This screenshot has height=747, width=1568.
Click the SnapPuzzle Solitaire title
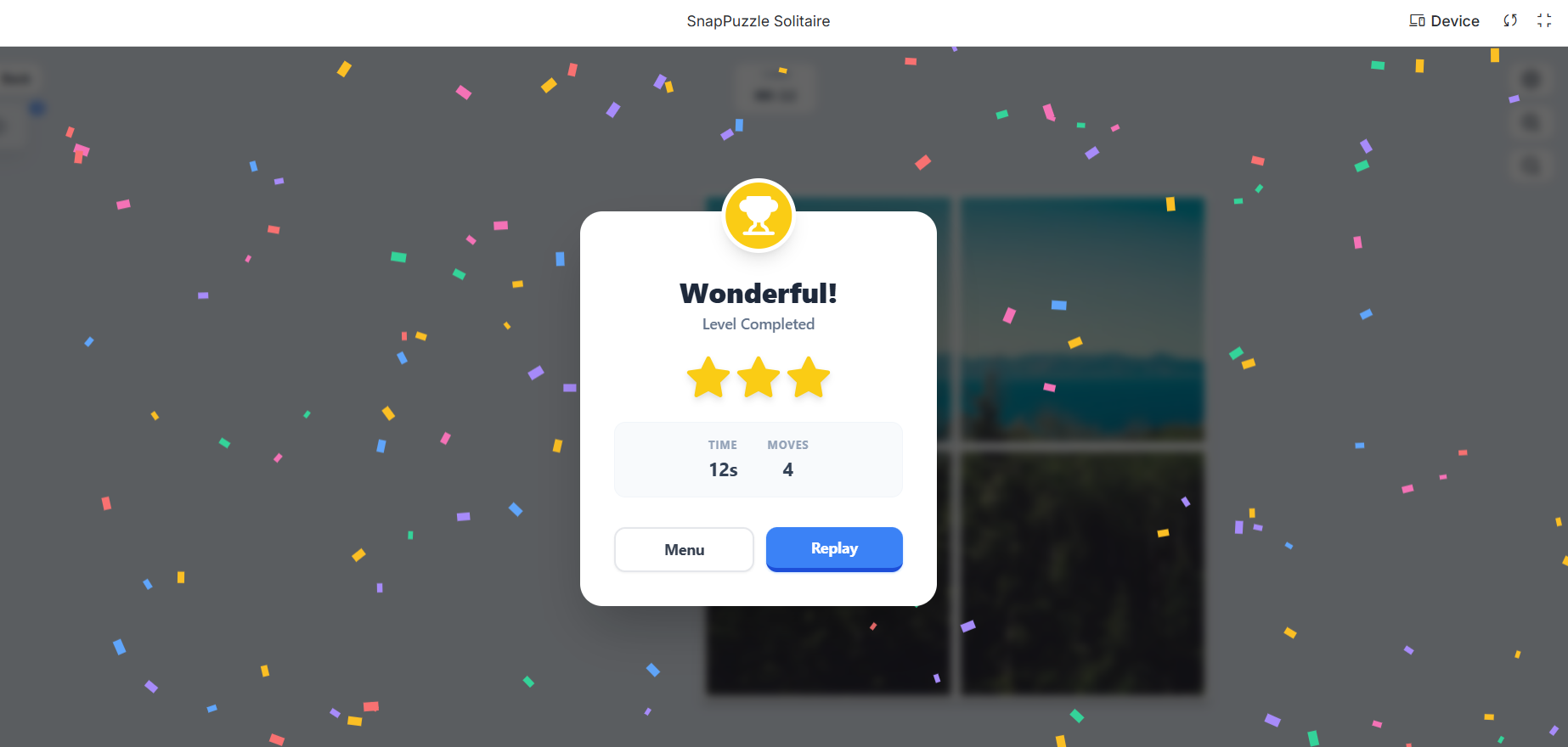coord(759,21)
